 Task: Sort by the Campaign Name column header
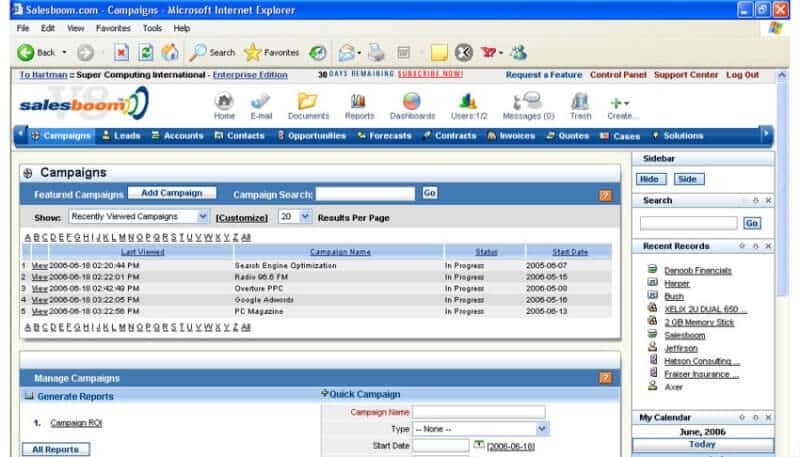(x=340, y=252)
